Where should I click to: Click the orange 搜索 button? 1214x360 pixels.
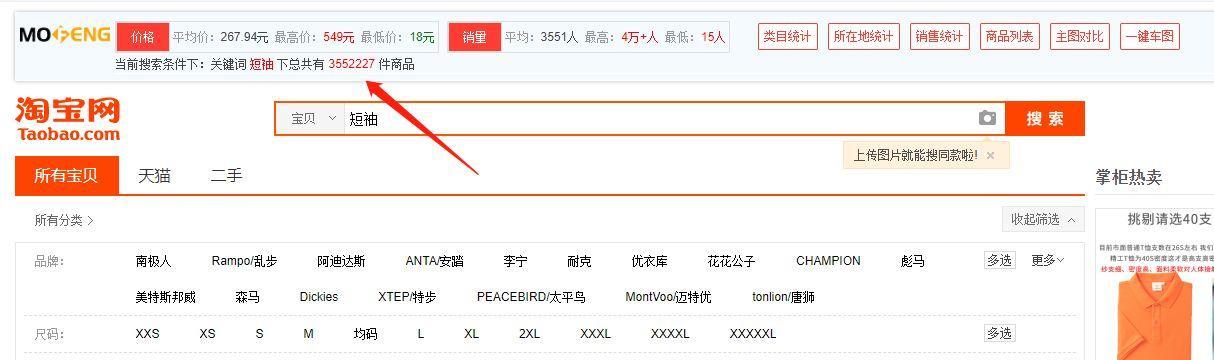point(1045,119)
